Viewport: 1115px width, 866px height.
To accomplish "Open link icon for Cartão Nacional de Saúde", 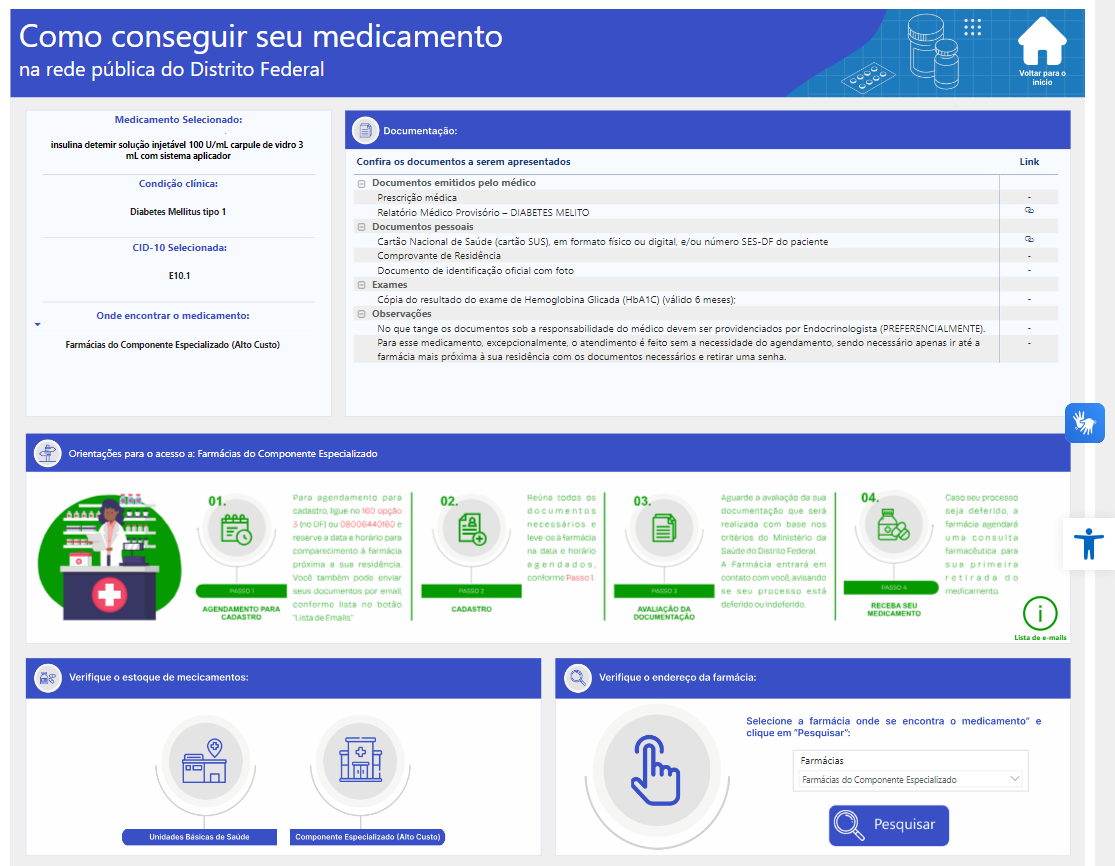I will 1029,240.
